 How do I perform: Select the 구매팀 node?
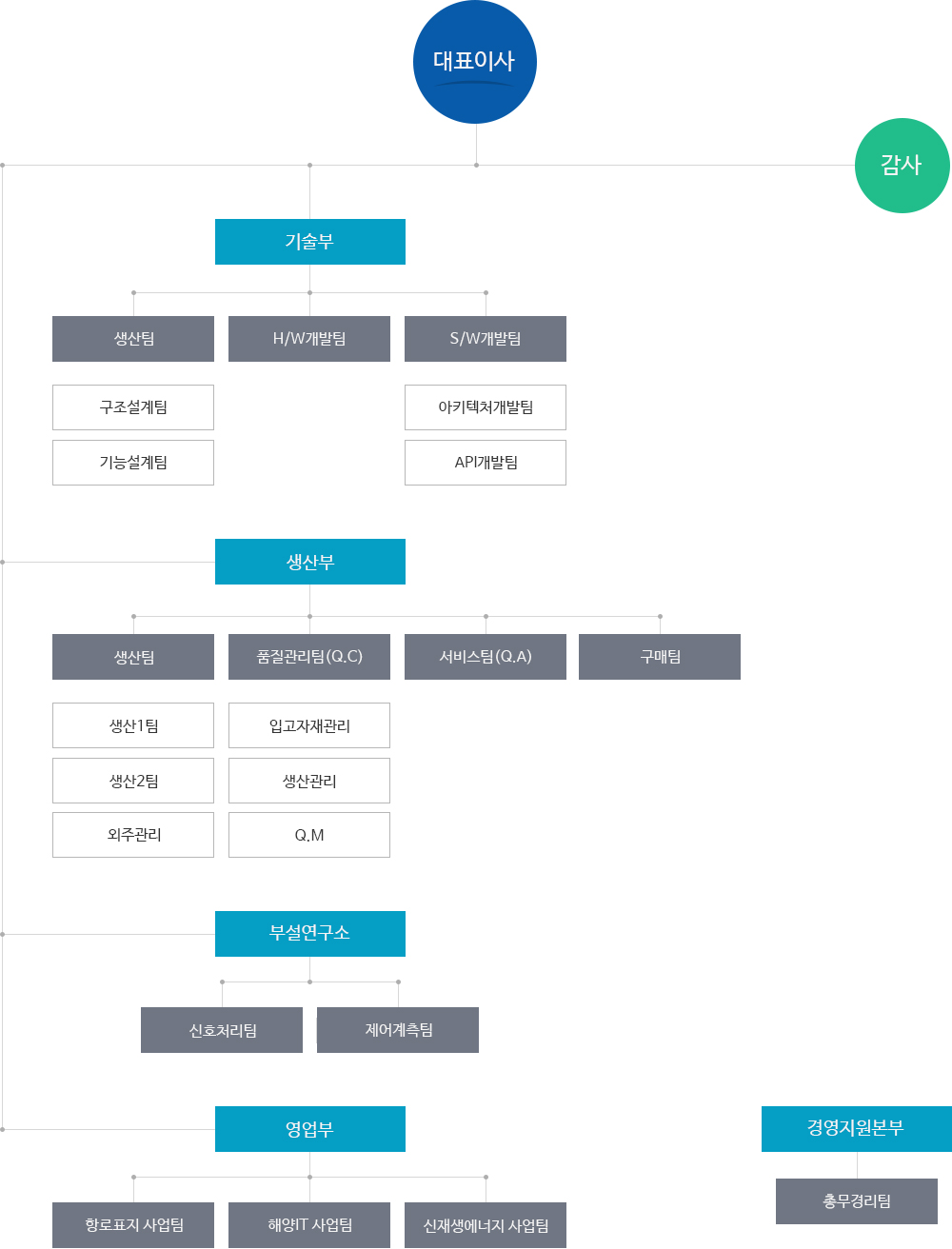[x=660, y=656]
